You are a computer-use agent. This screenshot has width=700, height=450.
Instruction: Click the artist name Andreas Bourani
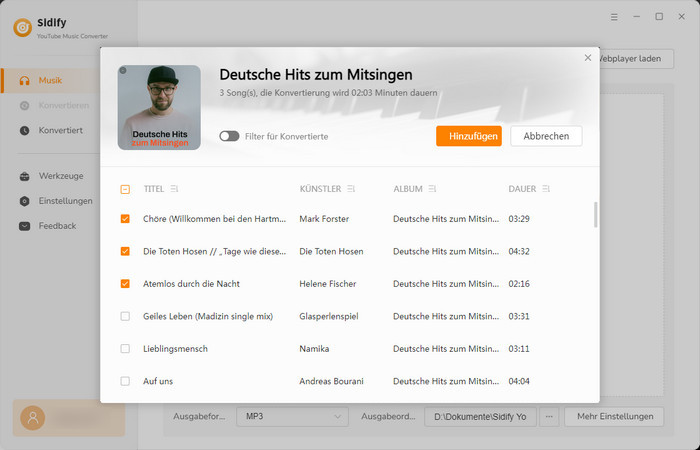pyautogui.click(x=331, y=381)
